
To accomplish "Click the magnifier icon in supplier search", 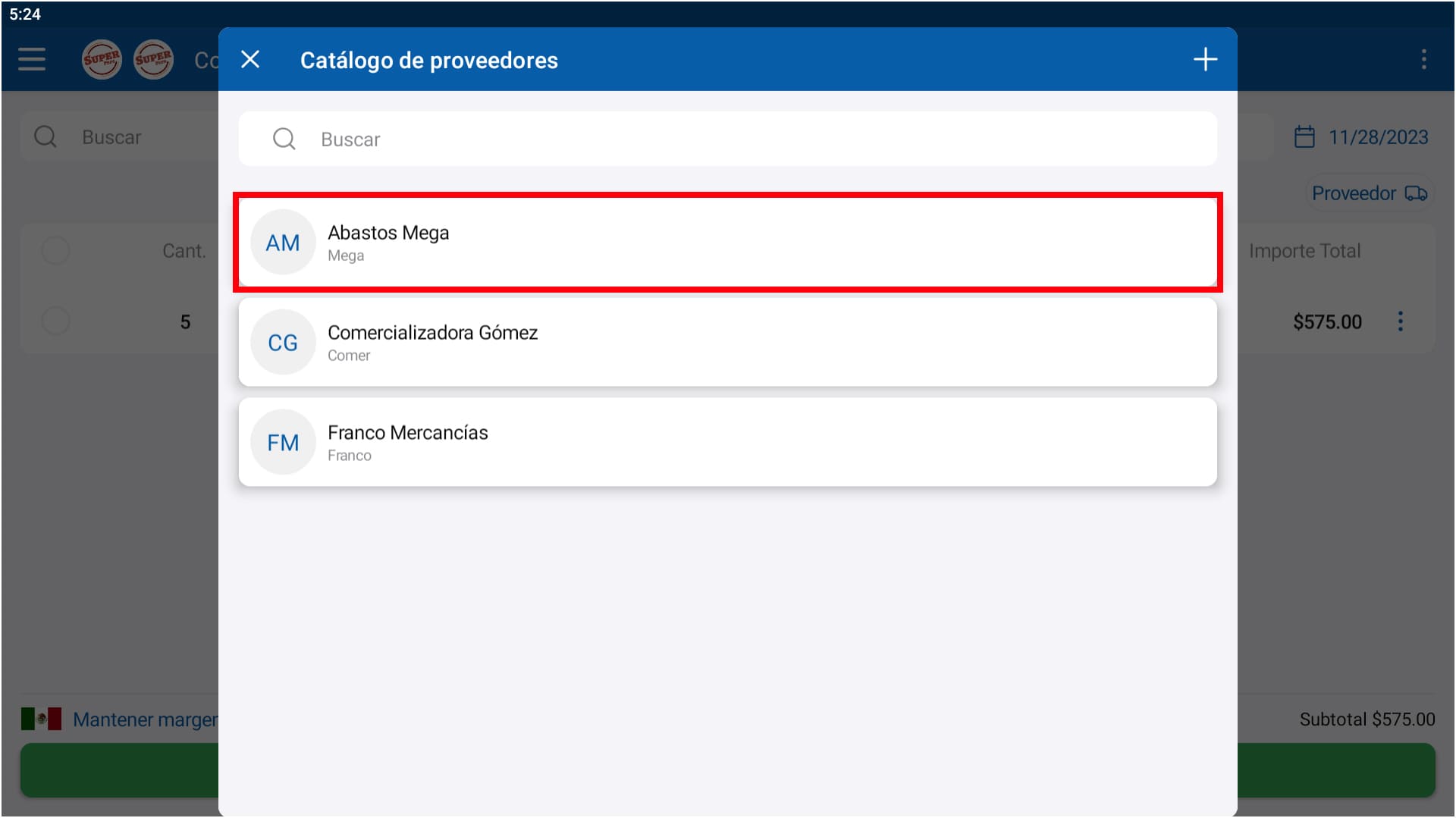I will tap(284, 139).
